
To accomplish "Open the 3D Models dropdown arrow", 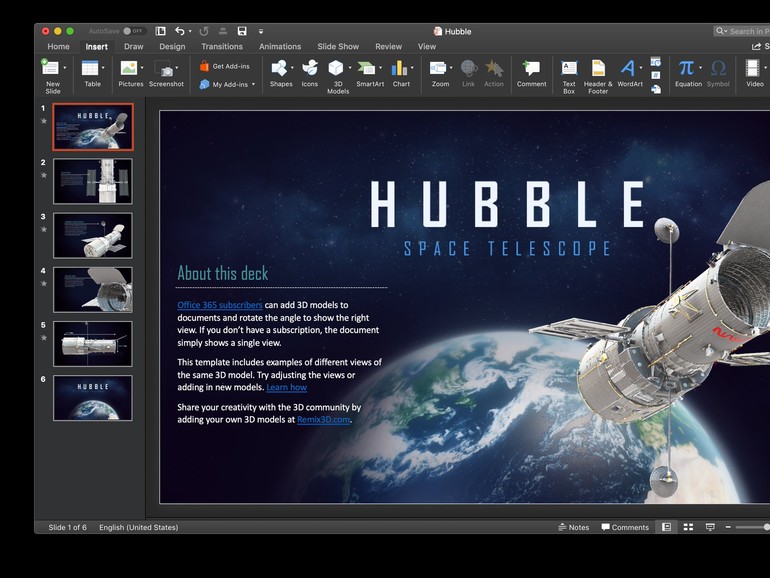I will pyautogui.click(x=350, y=68).
